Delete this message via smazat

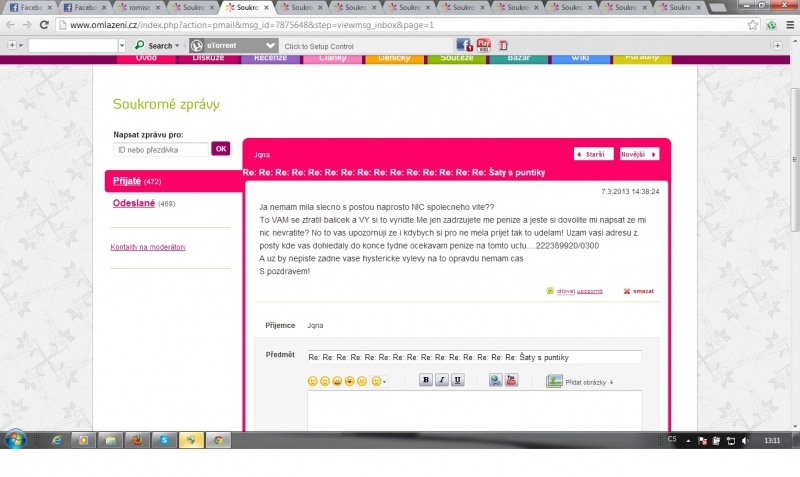[639, 291]
